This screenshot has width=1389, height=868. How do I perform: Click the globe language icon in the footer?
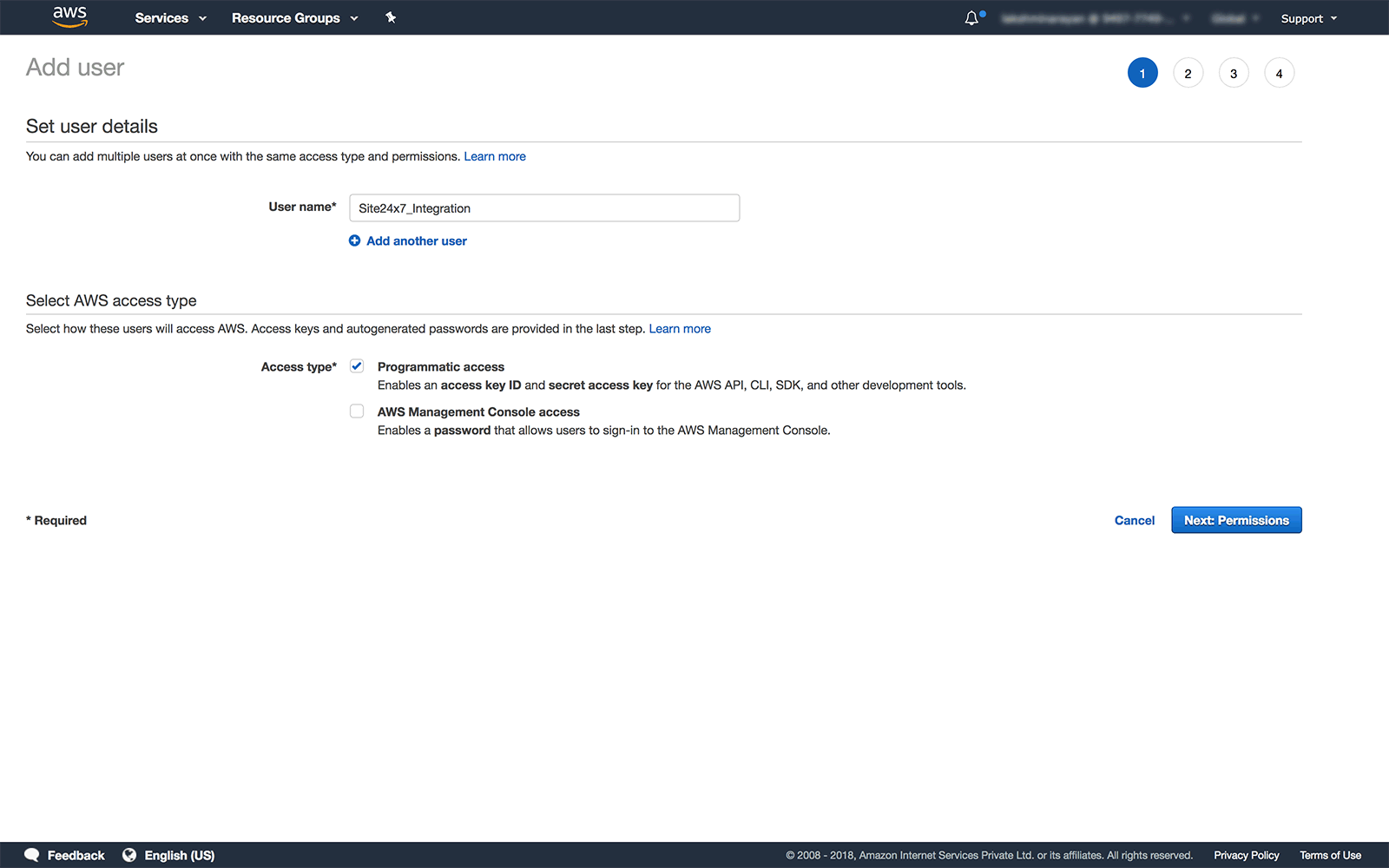point(129,855)
